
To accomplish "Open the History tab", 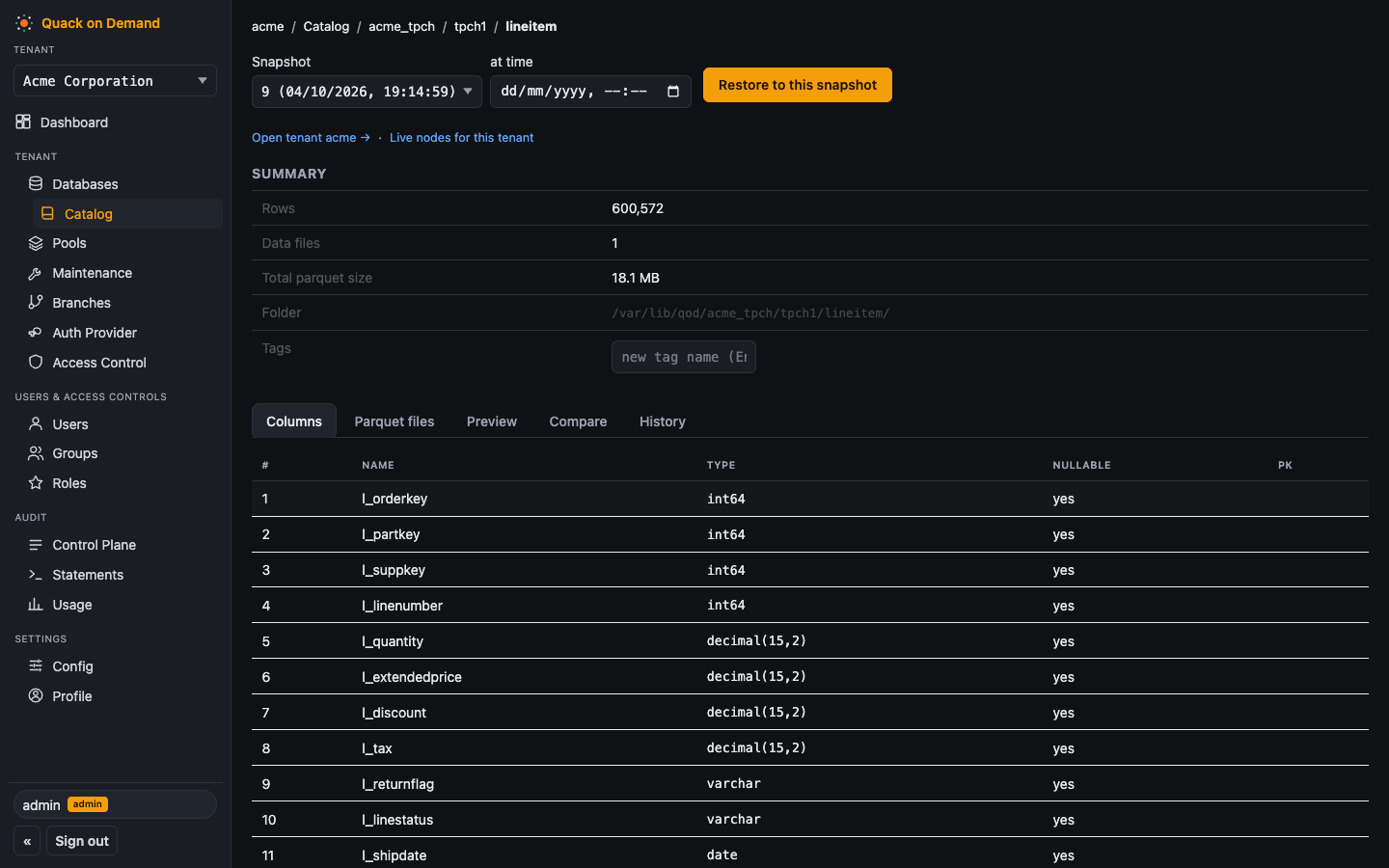I will click(x=663, y=421).
